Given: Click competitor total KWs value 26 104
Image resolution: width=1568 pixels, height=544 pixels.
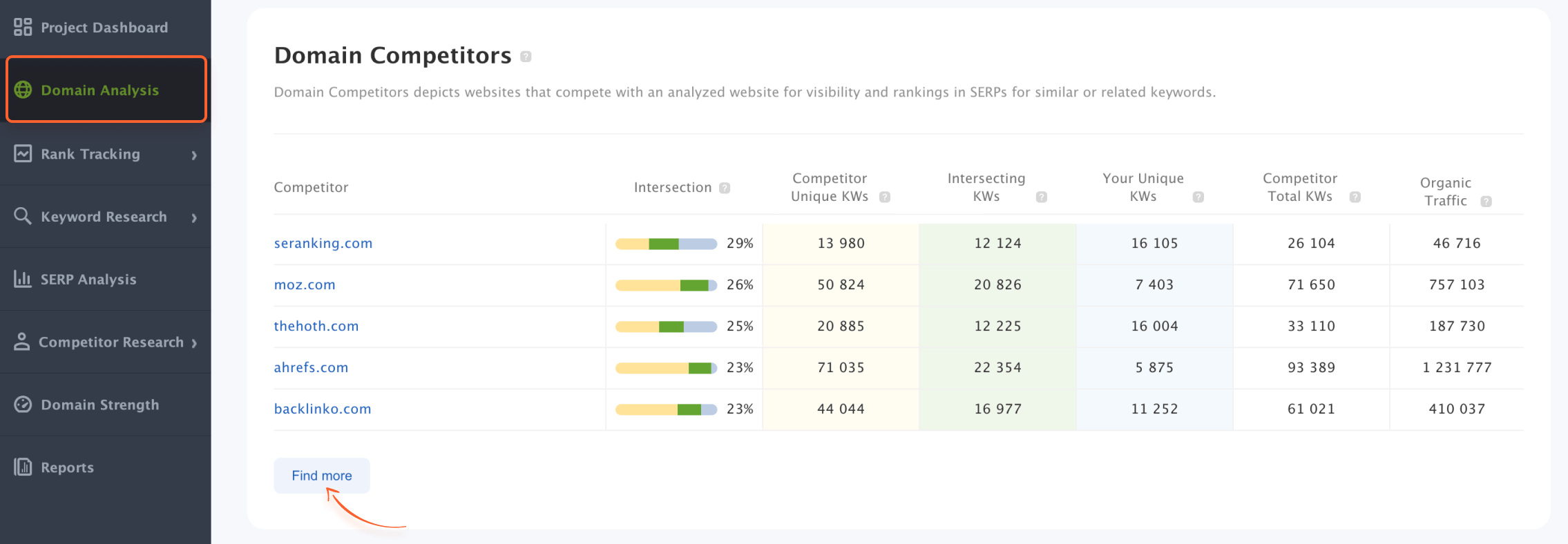Looking at the screenshot, I should (1311, 243).
